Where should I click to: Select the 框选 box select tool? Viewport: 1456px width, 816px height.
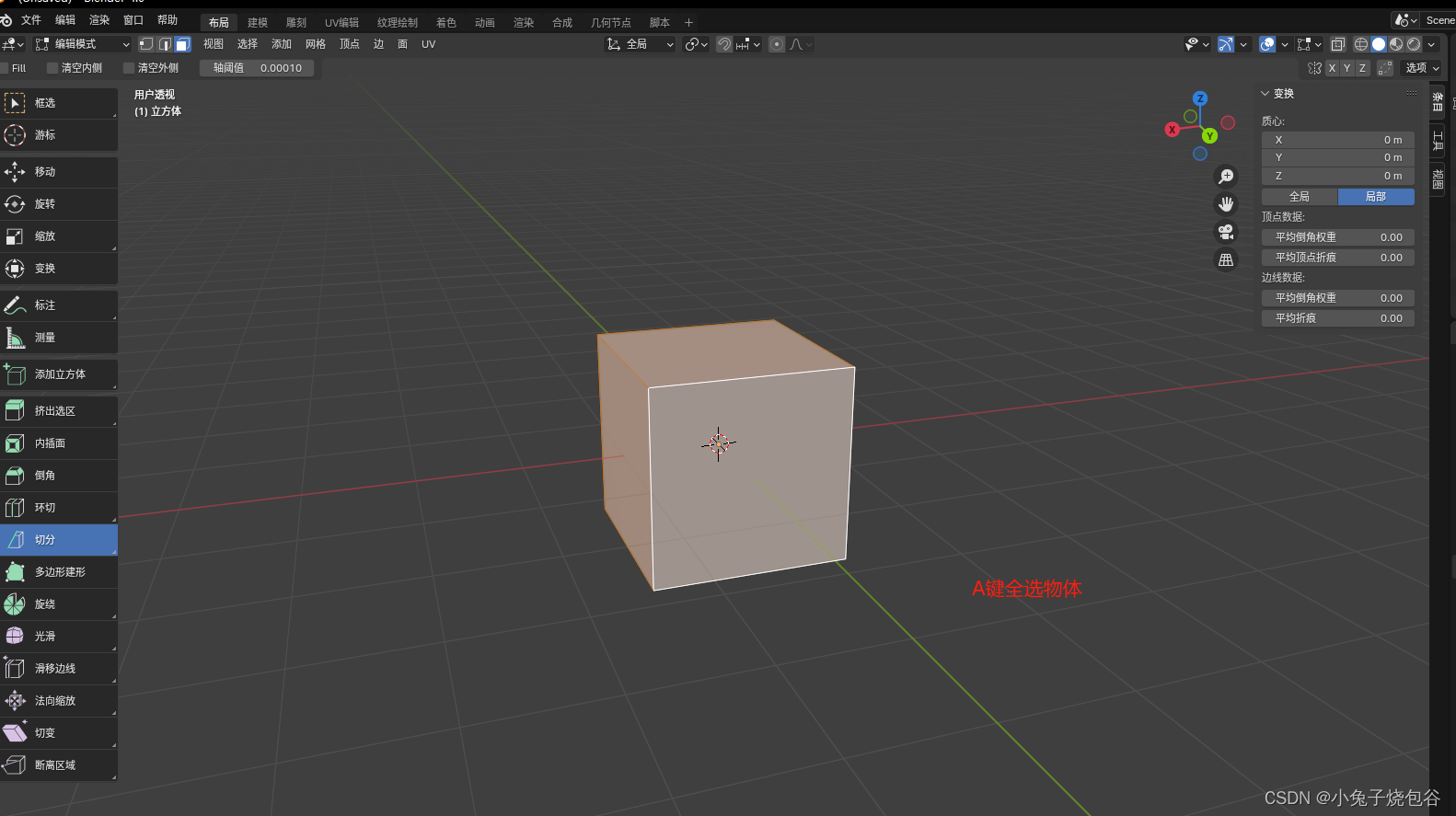tap(59, 103)
